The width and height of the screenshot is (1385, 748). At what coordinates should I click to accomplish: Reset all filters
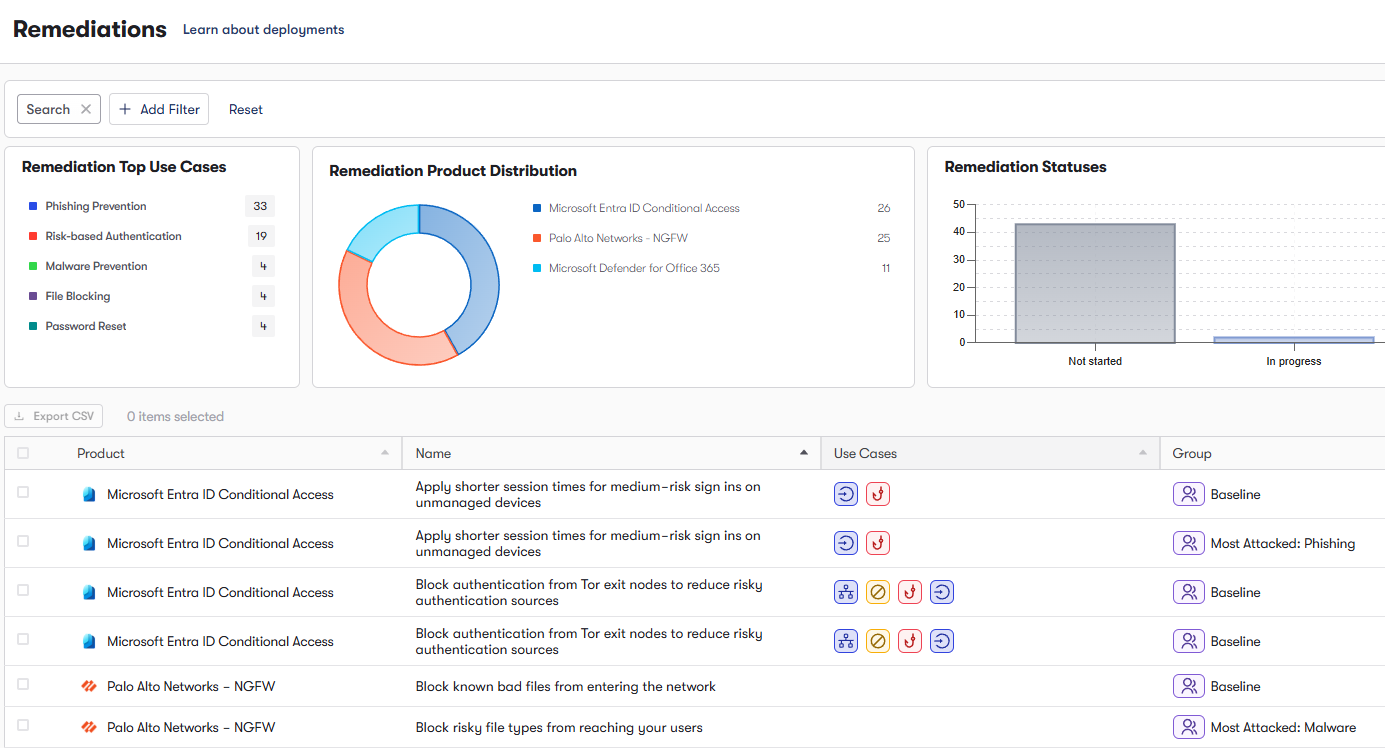click(x=246, y=109)
